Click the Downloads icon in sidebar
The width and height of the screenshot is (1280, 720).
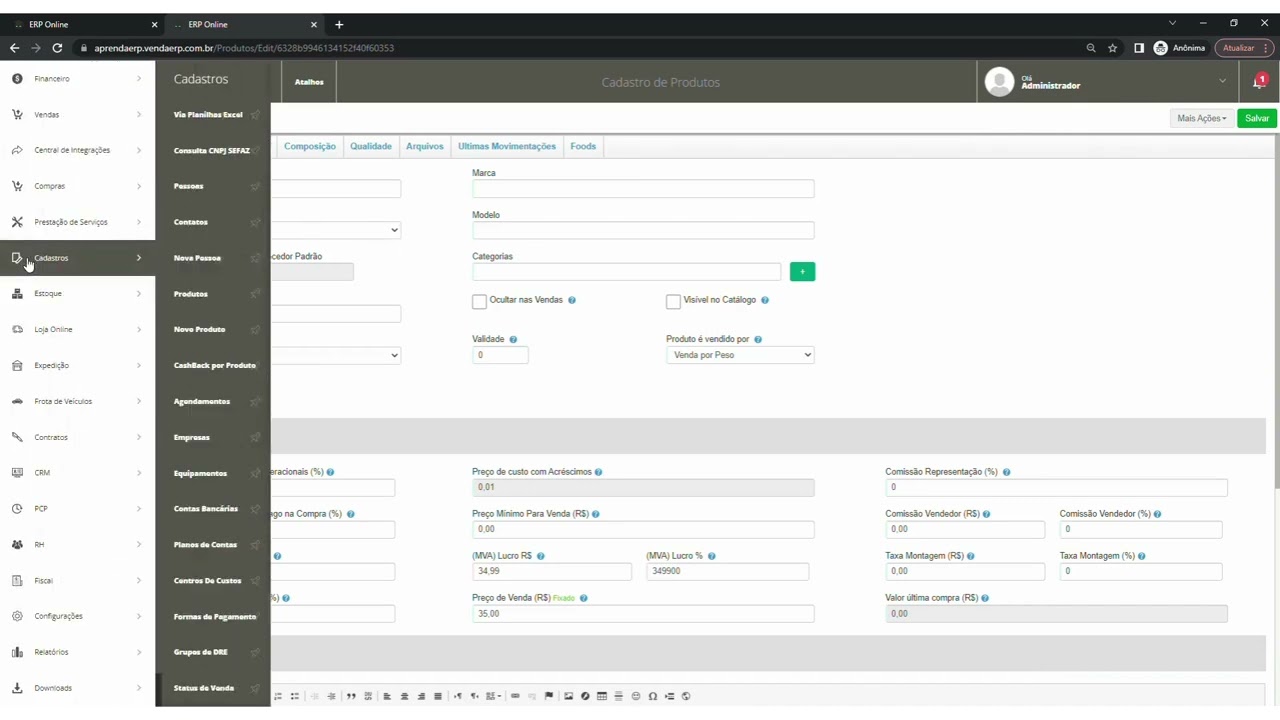click(17, 688)
